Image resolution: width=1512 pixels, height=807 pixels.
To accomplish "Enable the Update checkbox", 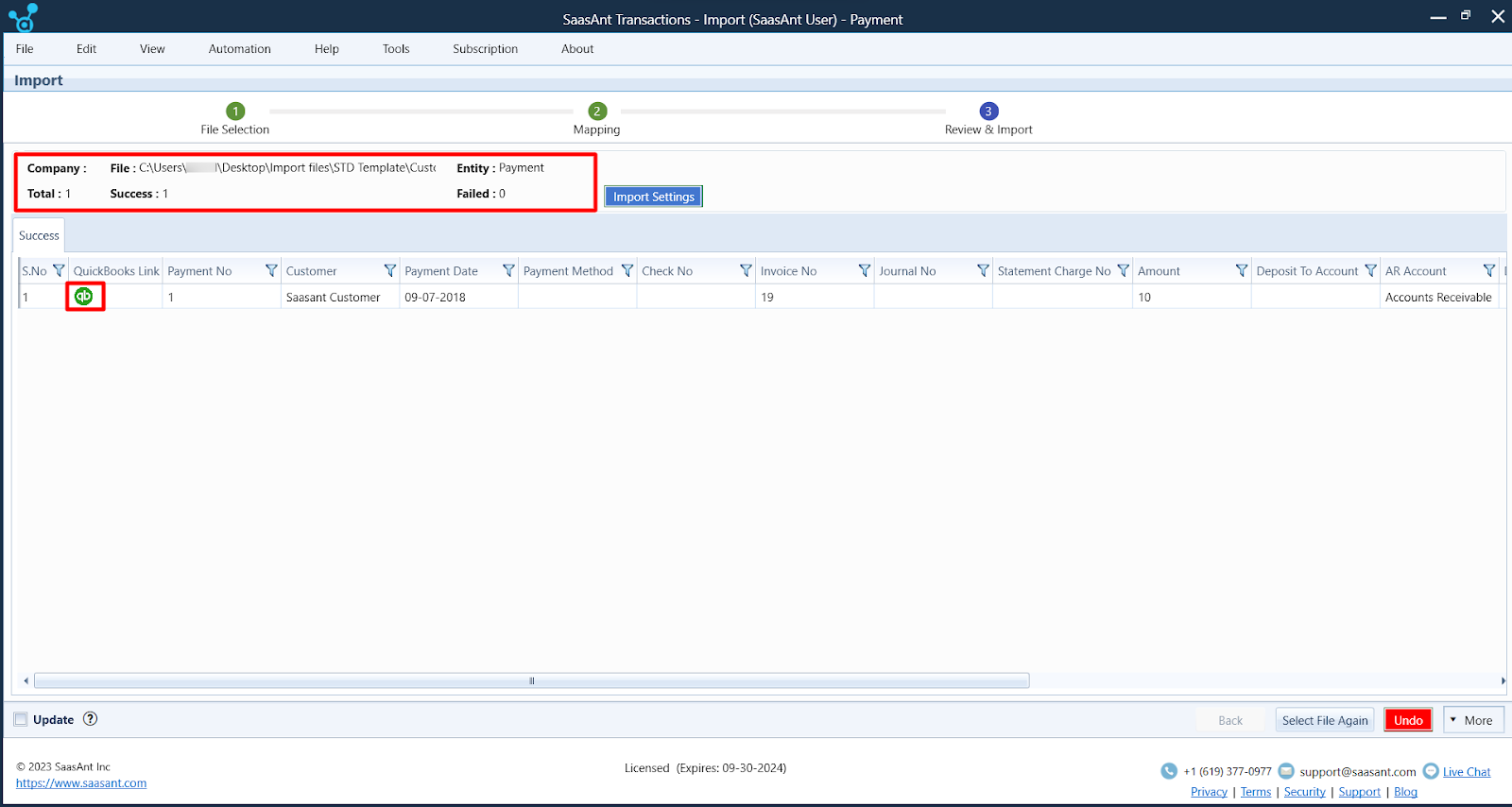I will tap(21, 719).
